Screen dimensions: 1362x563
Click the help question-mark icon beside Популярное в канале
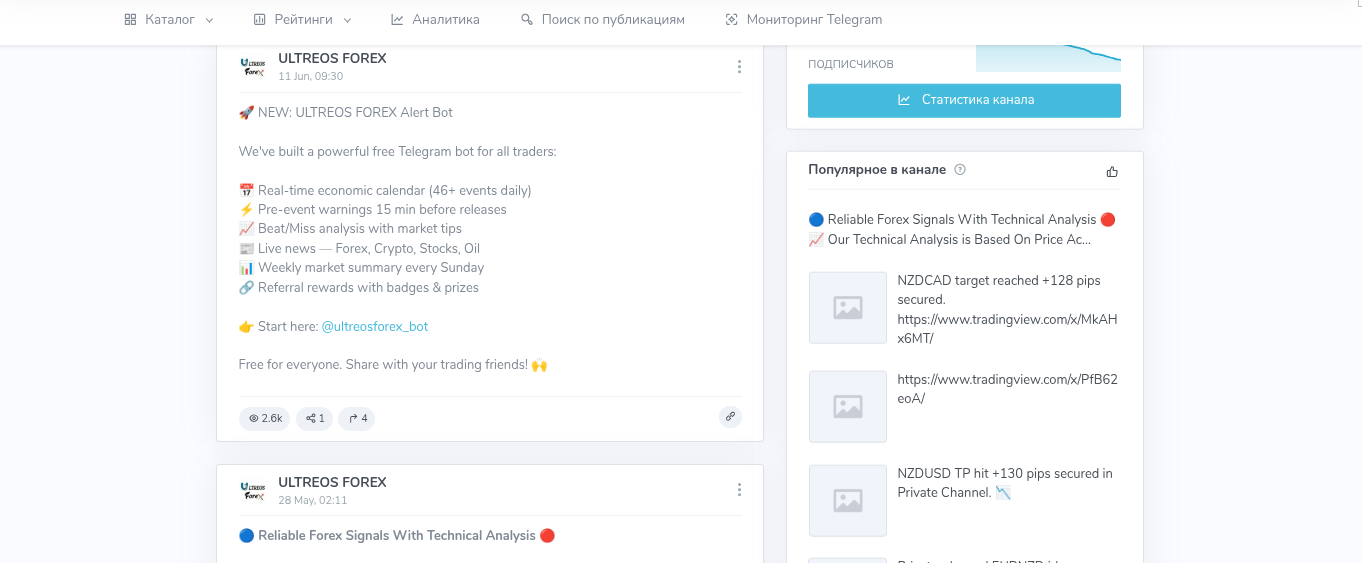click(x=960, y=170)
